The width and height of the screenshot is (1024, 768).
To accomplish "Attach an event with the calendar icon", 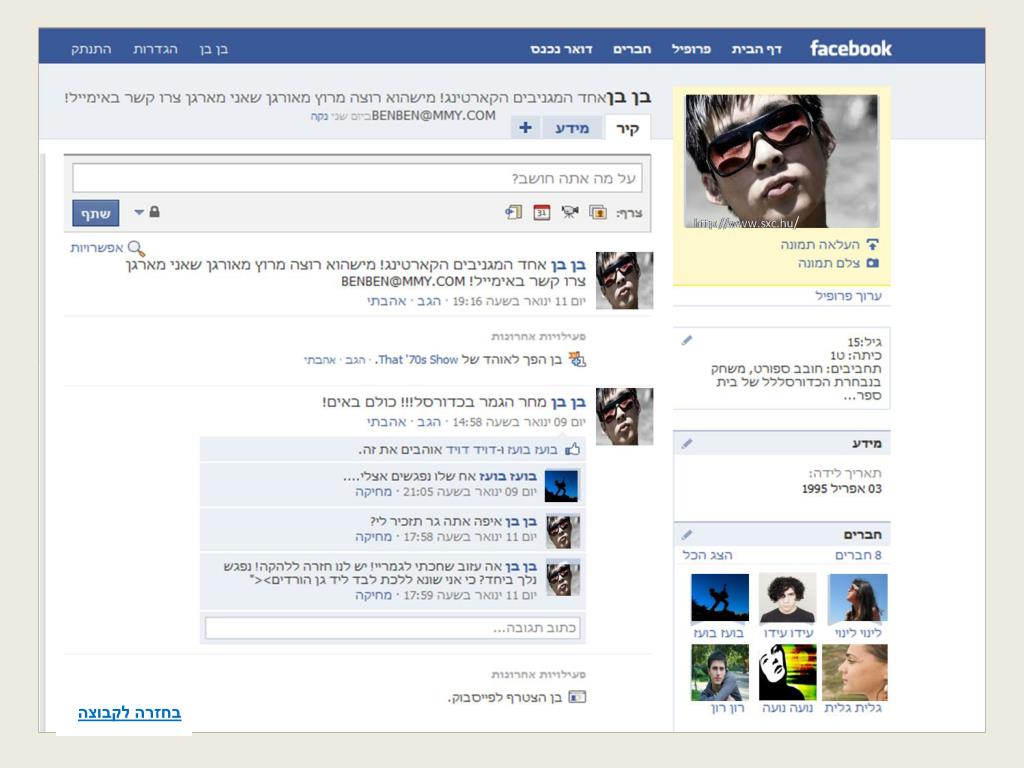I will tap(541, 212).
